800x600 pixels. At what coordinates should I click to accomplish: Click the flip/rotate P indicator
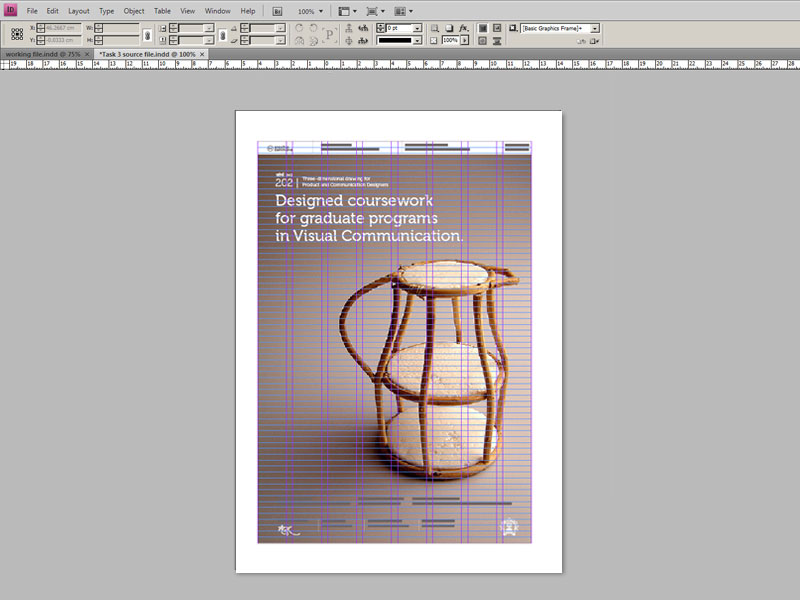pyautogui.click(x=330, y=35)
